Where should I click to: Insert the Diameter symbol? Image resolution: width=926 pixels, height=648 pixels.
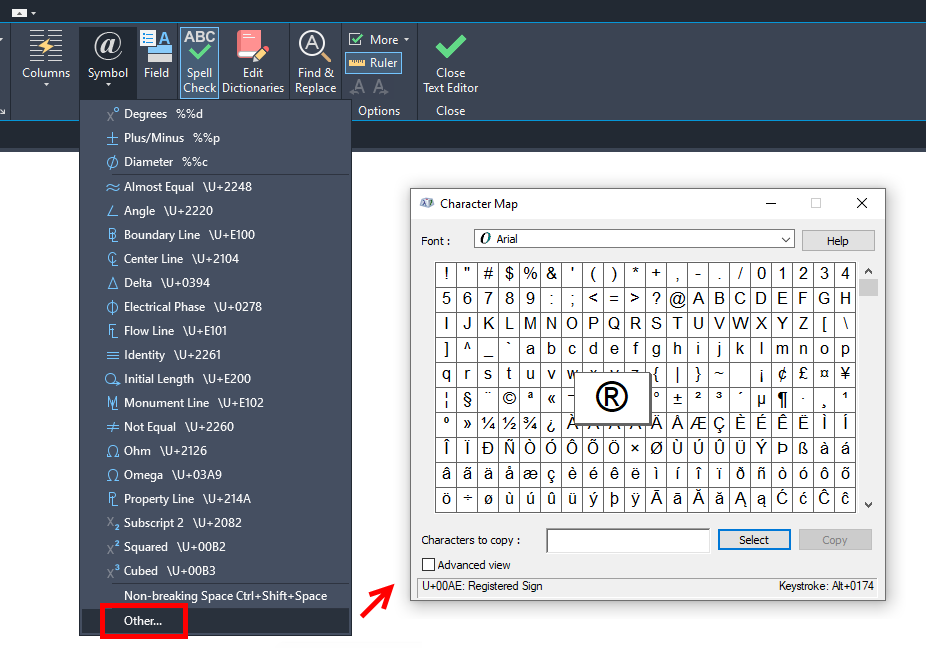click(216, 162)
